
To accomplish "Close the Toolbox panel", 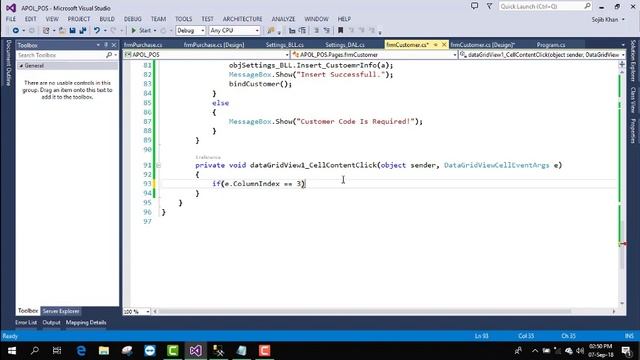I will pos(114,45).
